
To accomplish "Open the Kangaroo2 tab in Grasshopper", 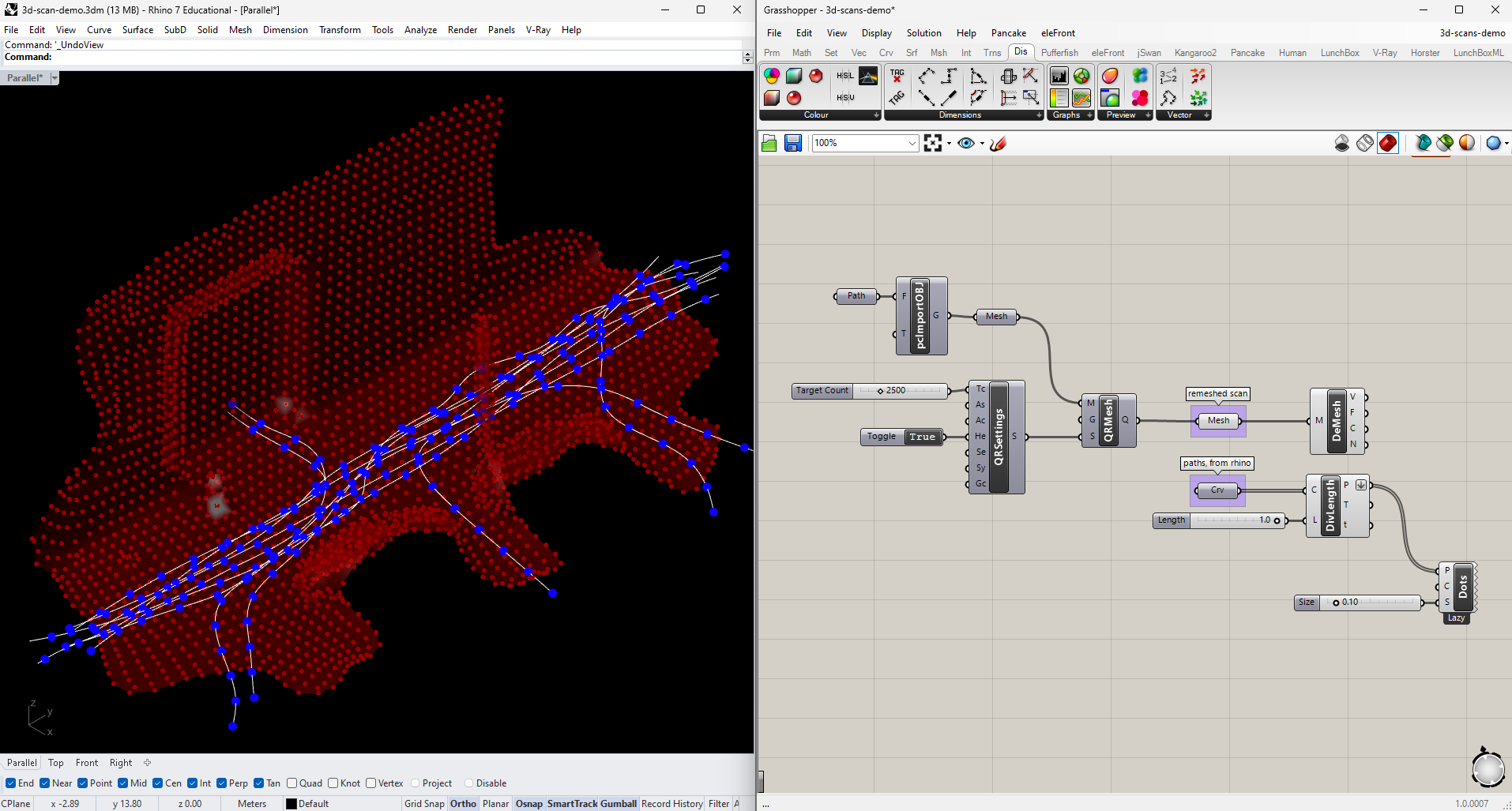I will (1195, 52).
